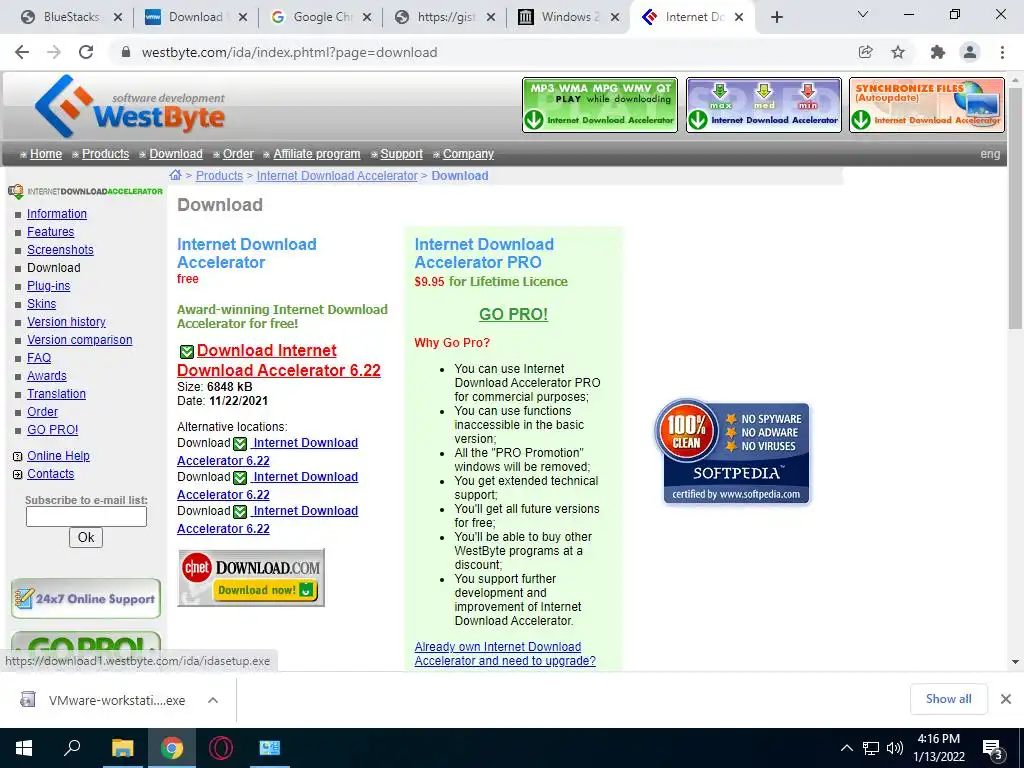Click Download Internet Download Accelerator 6.22 red link
1024x768 pixels.
(x=279, y=360)
